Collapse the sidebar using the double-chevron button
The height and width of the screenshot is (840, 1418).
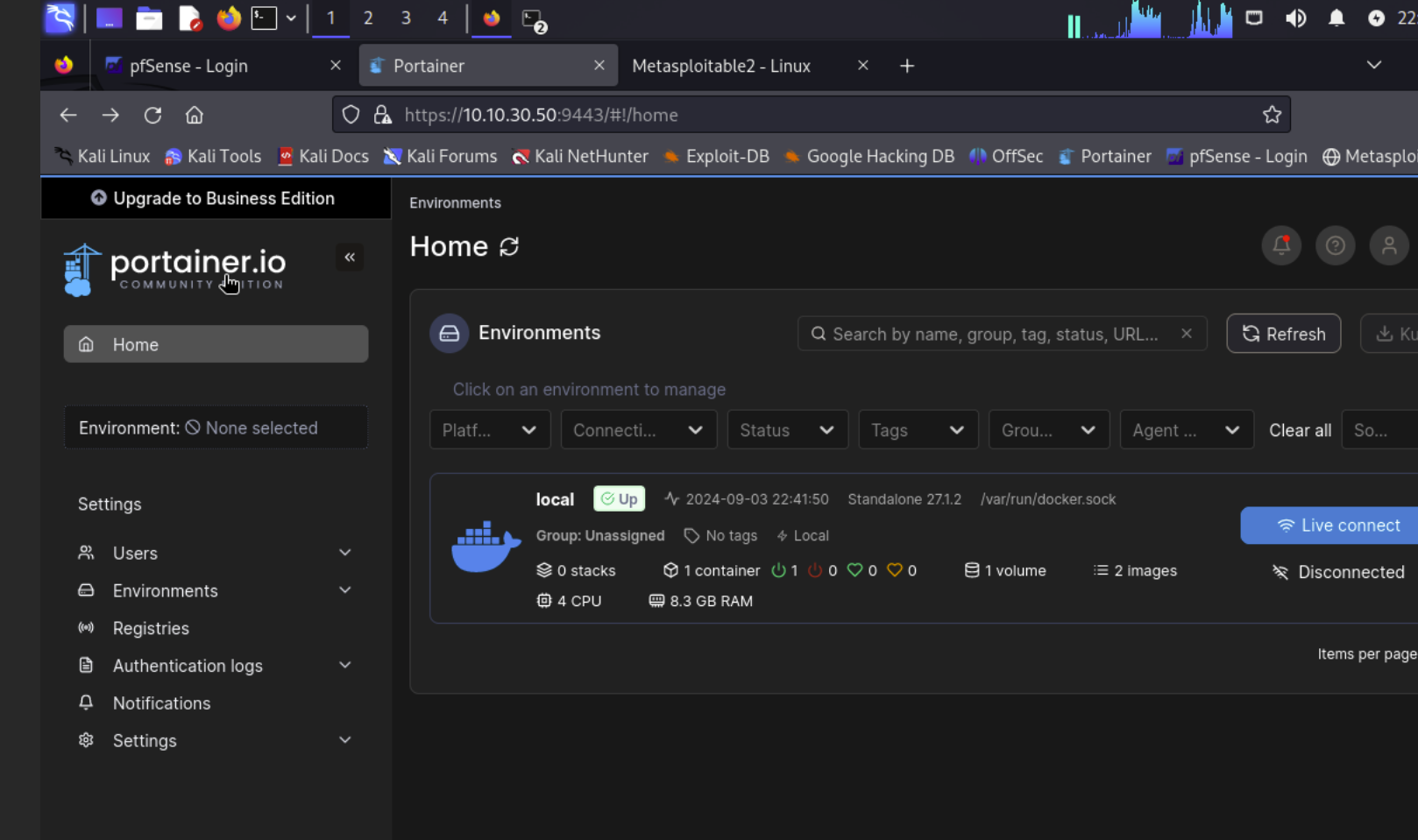click(x=350, y=257)
